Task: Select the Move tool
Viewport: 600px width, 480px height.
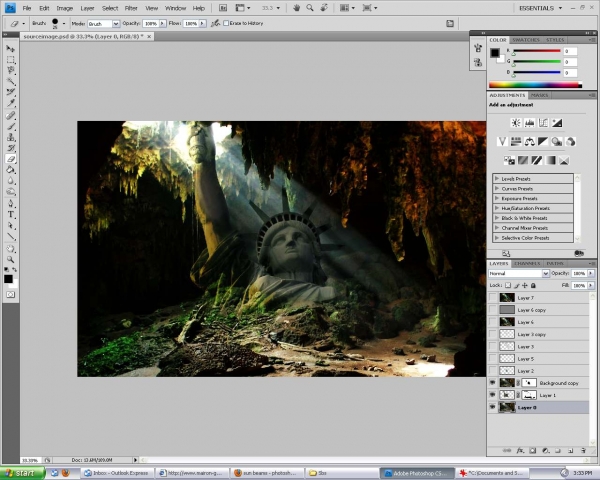Action: 11,49
